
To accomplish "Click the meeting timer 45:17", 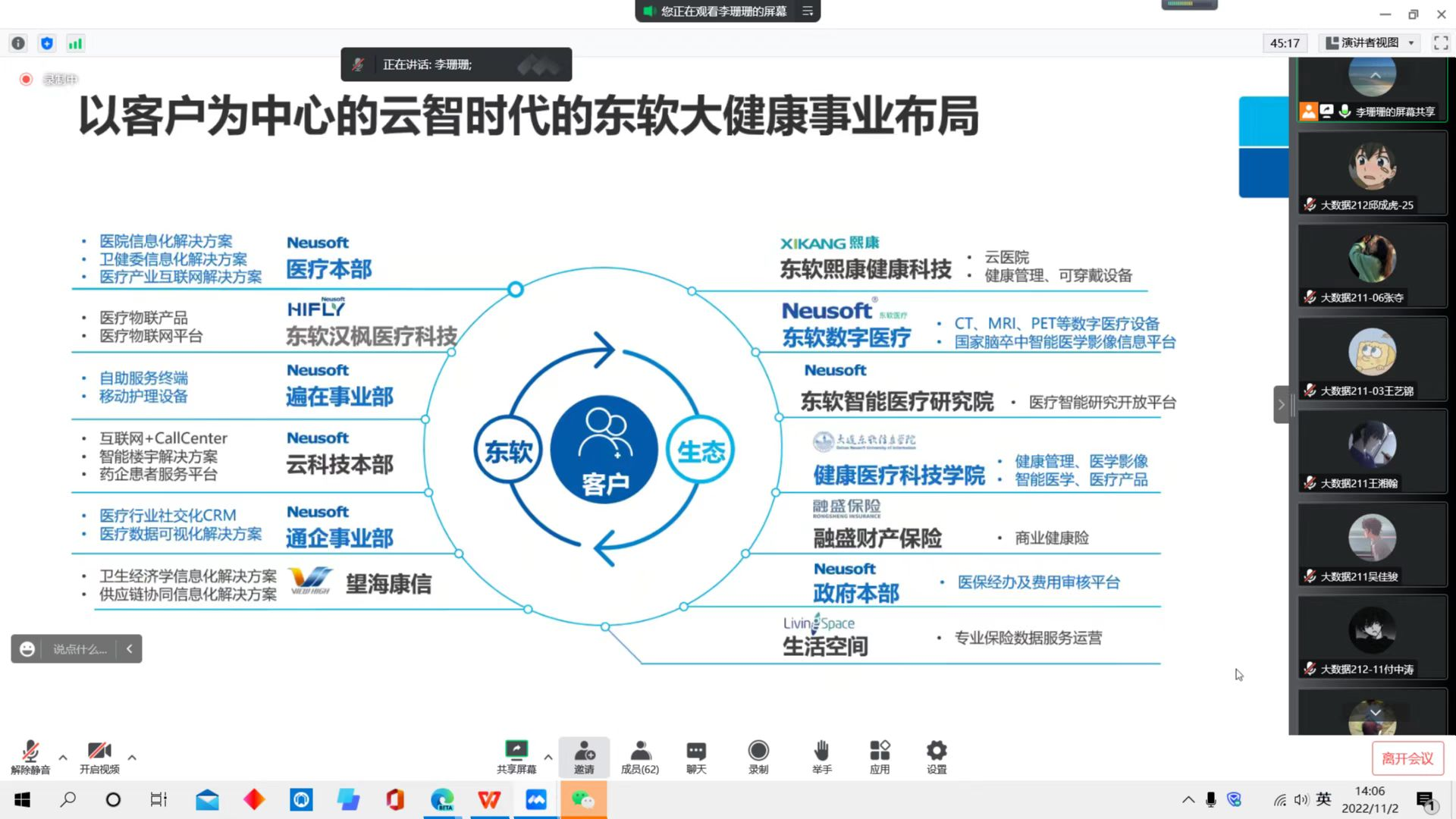I will (x=1285, y=43).
